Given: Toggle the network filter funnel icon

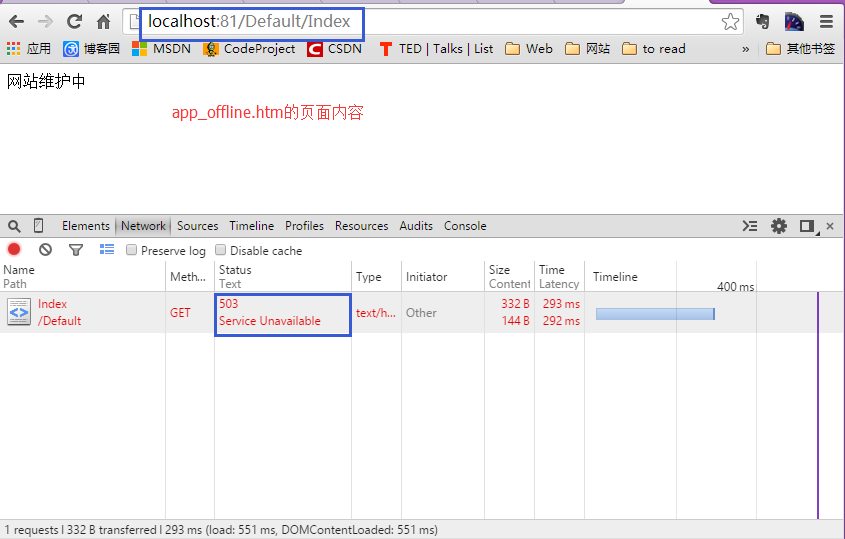Looking at the screenshot, I should 76,250.
